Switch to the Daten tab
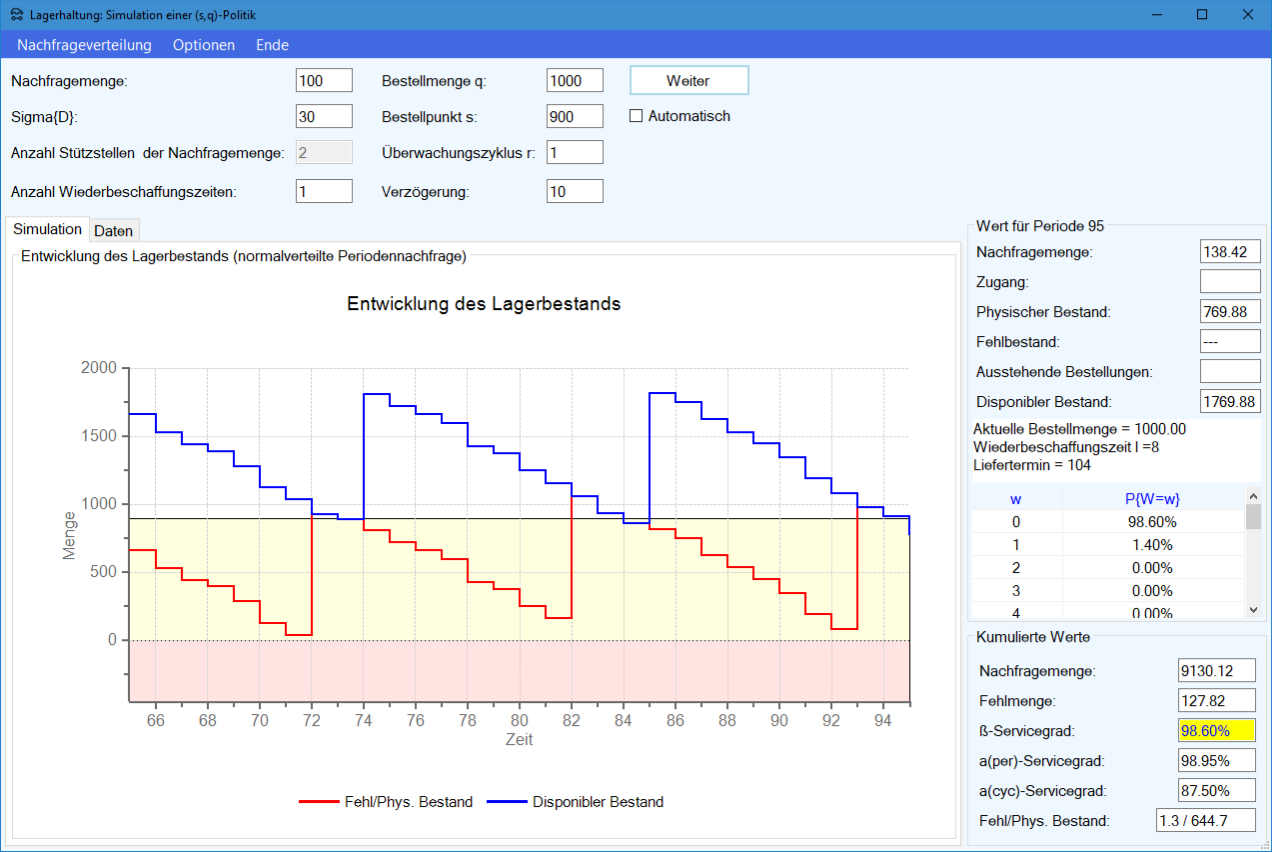The image size is (1272, 852). [113, 231]
